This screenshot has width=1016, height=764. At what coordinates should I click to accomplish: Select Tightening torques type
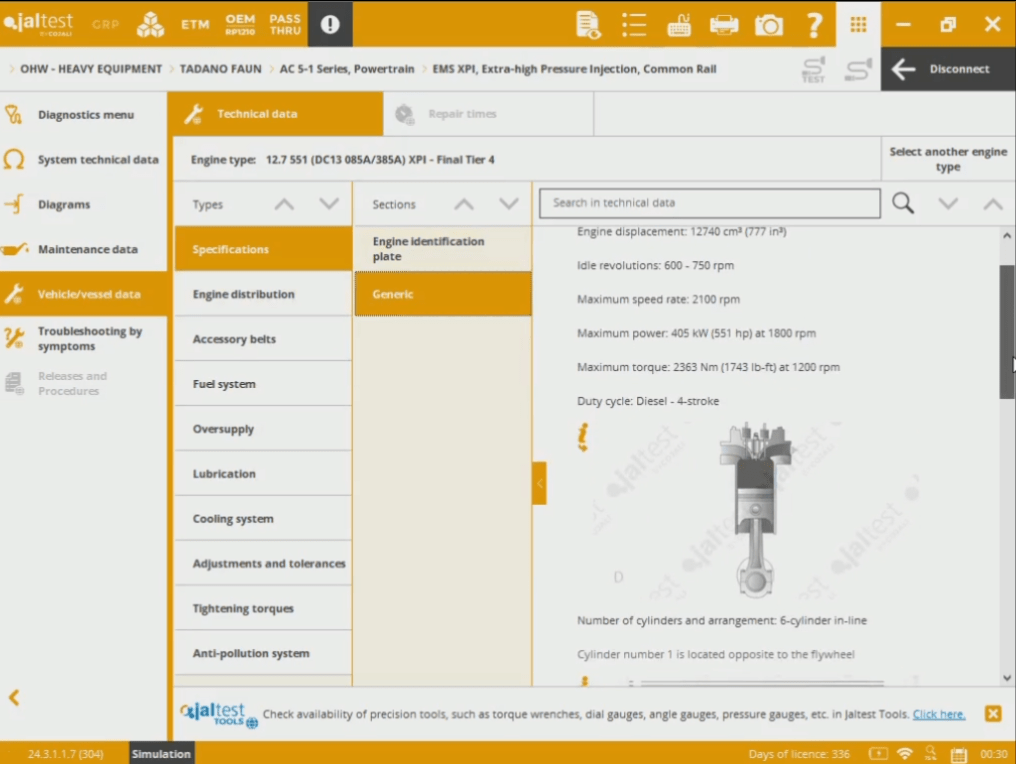coord(263,608)
